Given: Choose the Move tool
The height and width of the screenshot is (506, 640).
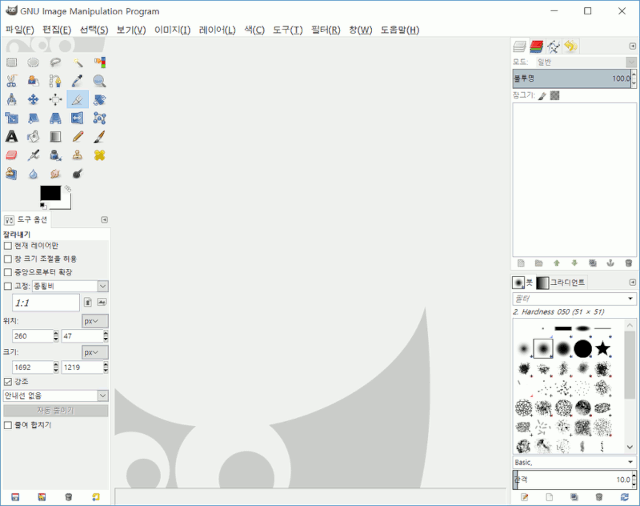Looking at the screenshot, I should point(34,100).
